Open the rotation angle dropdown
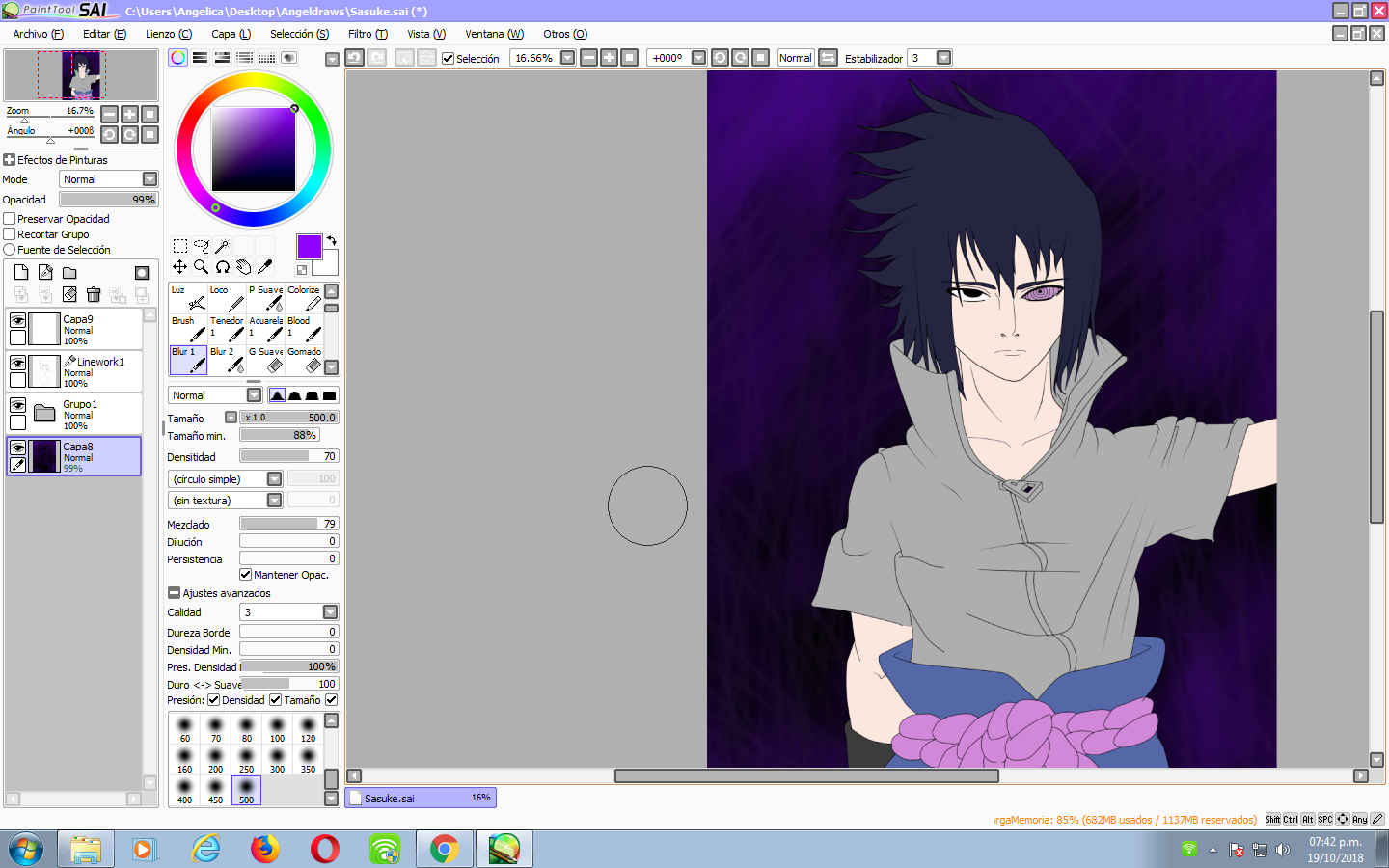This screenshot has height=868, width=1389. pos(699,58)
